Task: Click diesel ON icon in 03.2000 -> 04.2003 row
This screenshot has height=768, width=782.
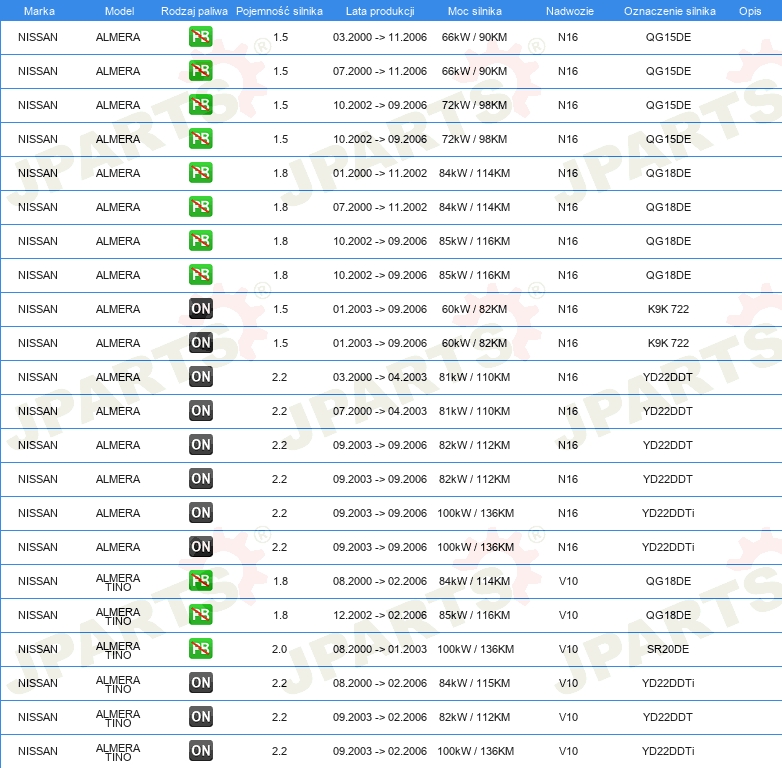Action: (x=200, y=377)
